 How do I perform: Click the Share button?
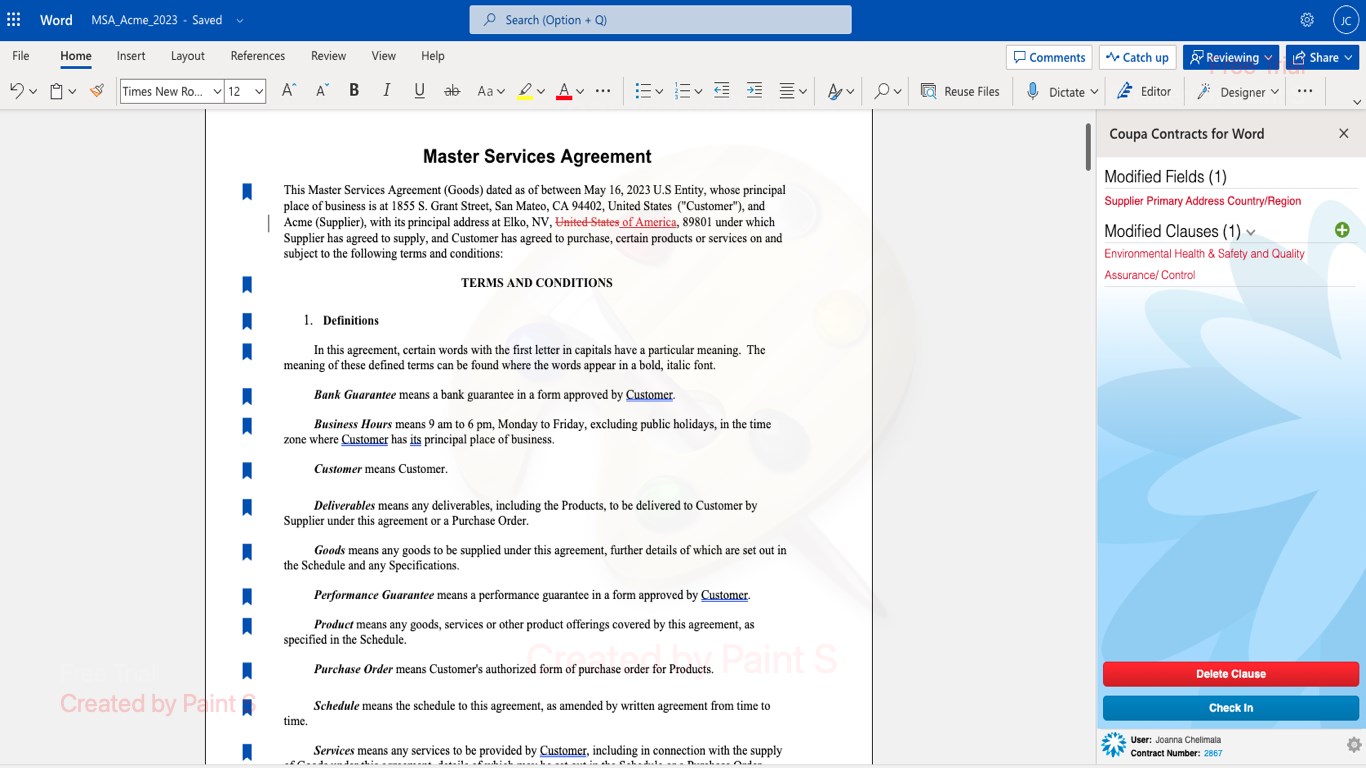click(x=1322, y=57)
